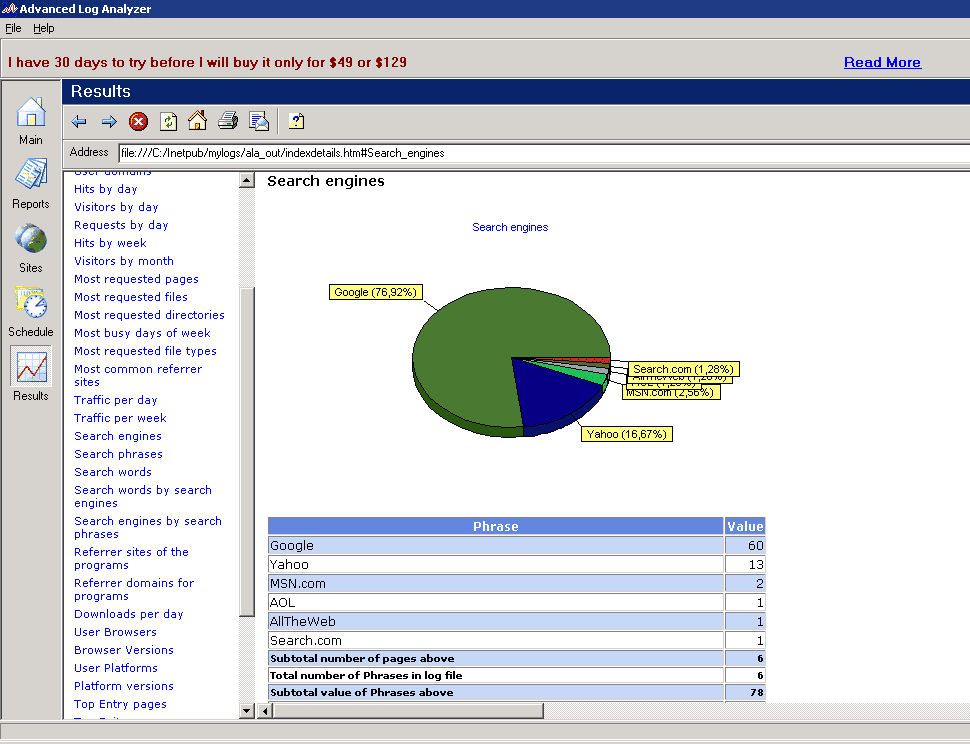Open the Search phrases report link
970x744 pixels.
pyautogui.click(x=118, y=454)
